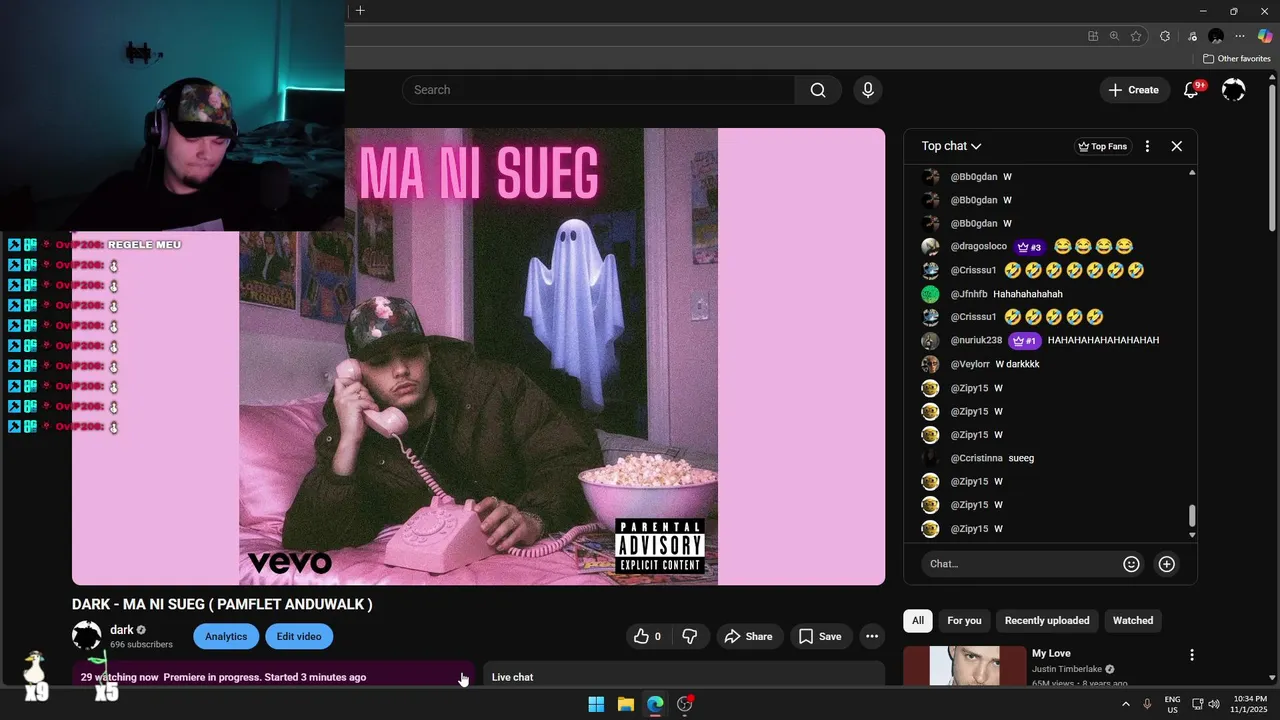The height and width of the screenshot is (720, 1280).
Task: Like the video with thumbs up
Action: coord(648,636)
